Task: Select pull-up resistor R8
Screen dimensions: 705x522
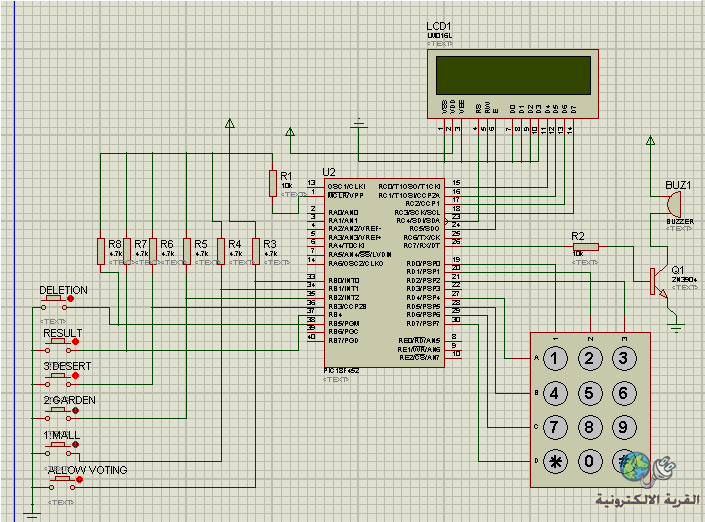Action: (x=101, y=252)
